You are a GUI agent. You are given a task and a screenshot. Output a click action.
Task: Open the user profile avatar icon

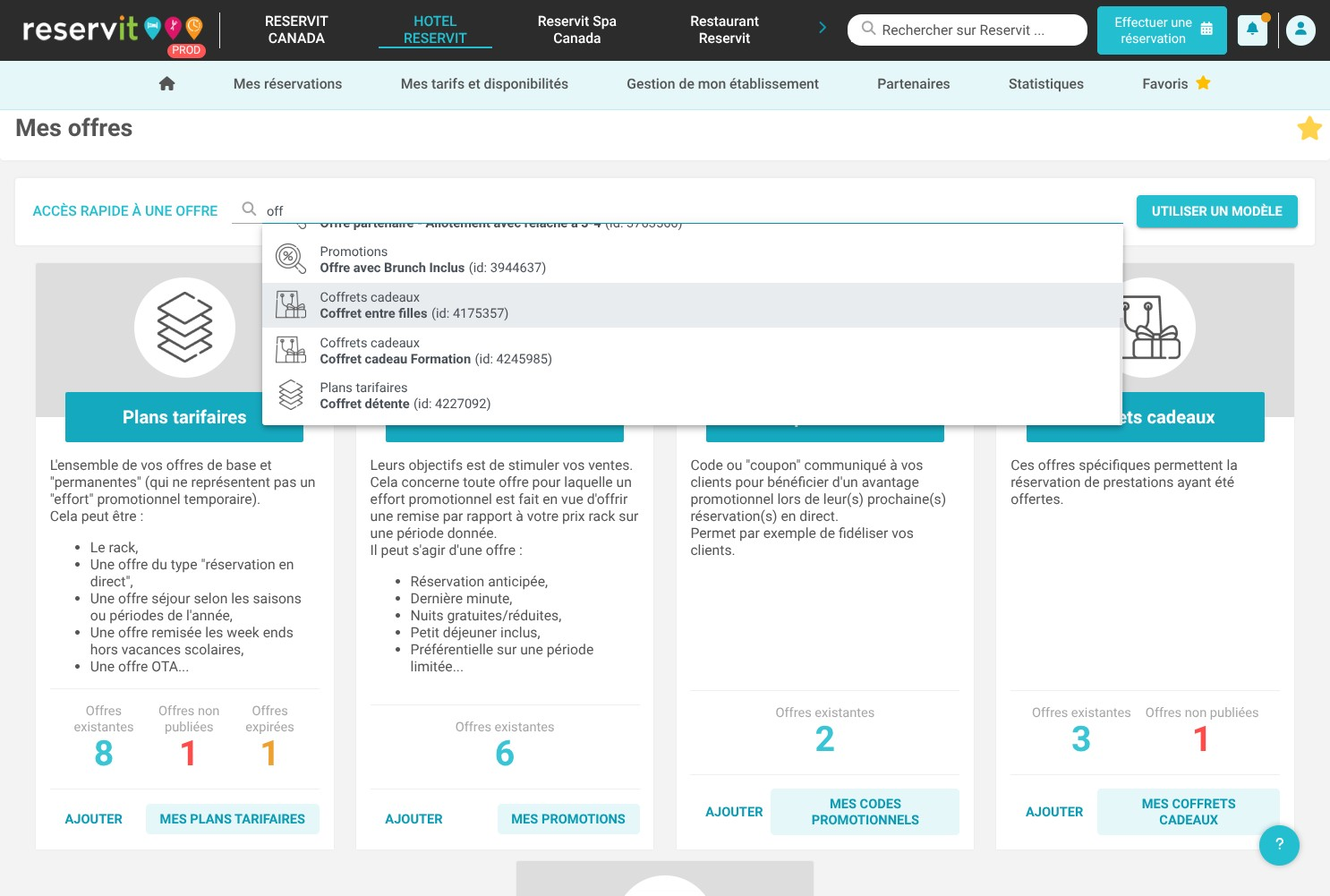click(1300, 30)
